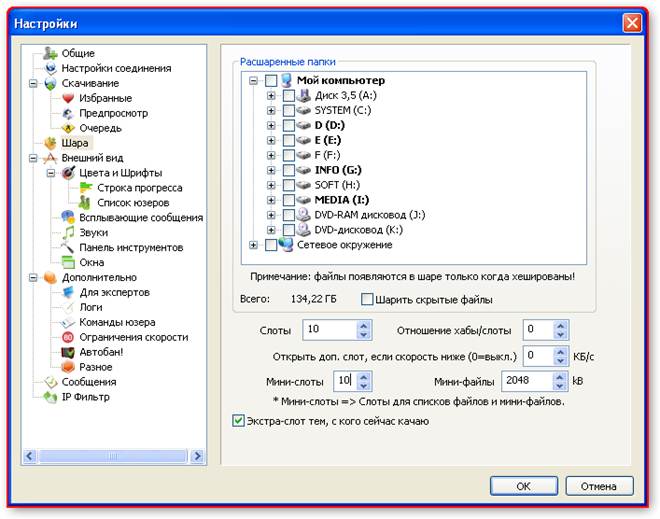
Task: Open the Избранные settings page
Action: [x=105, y=98]
